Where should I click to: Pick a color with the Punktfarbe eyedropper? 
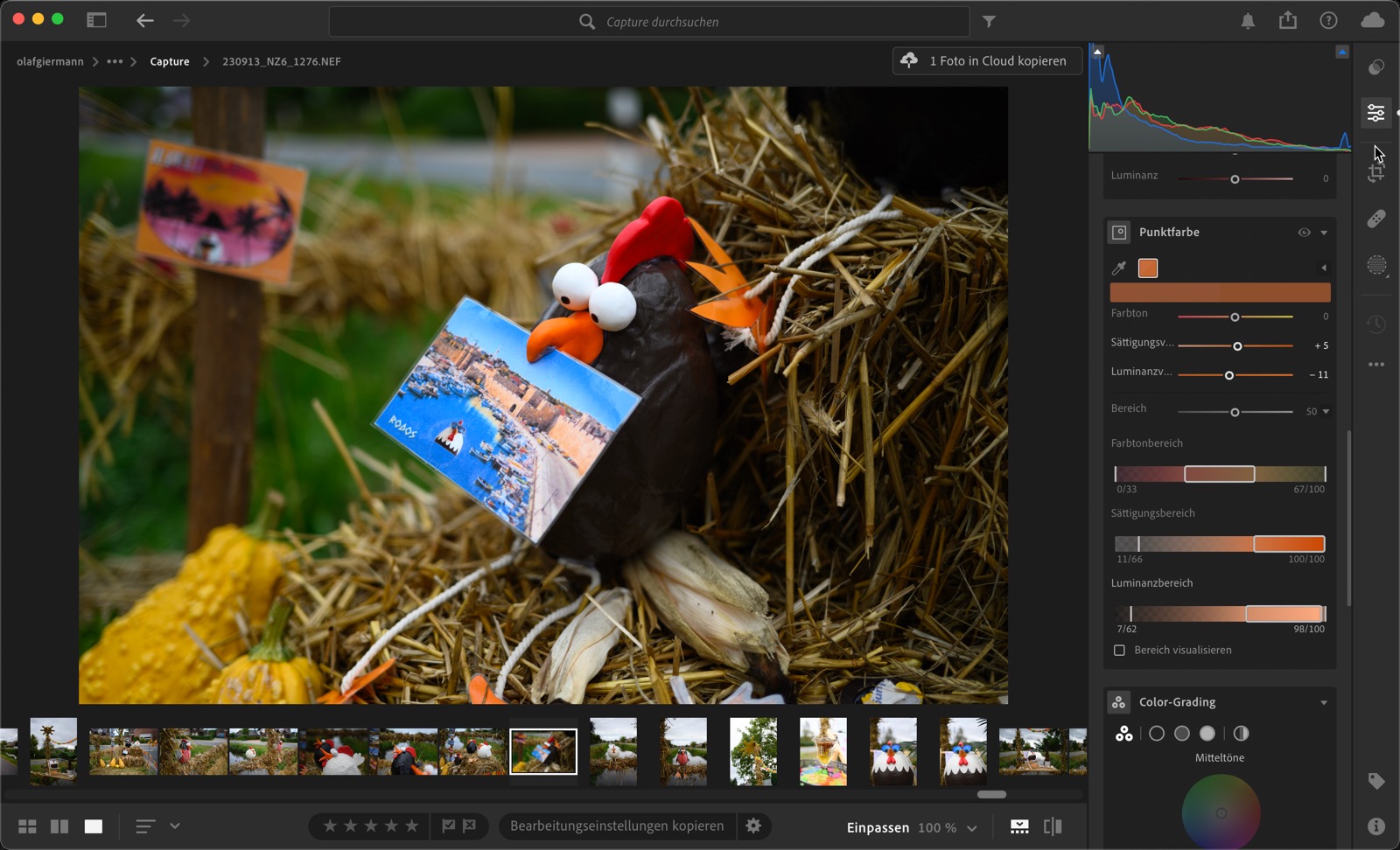point(1118,268)
